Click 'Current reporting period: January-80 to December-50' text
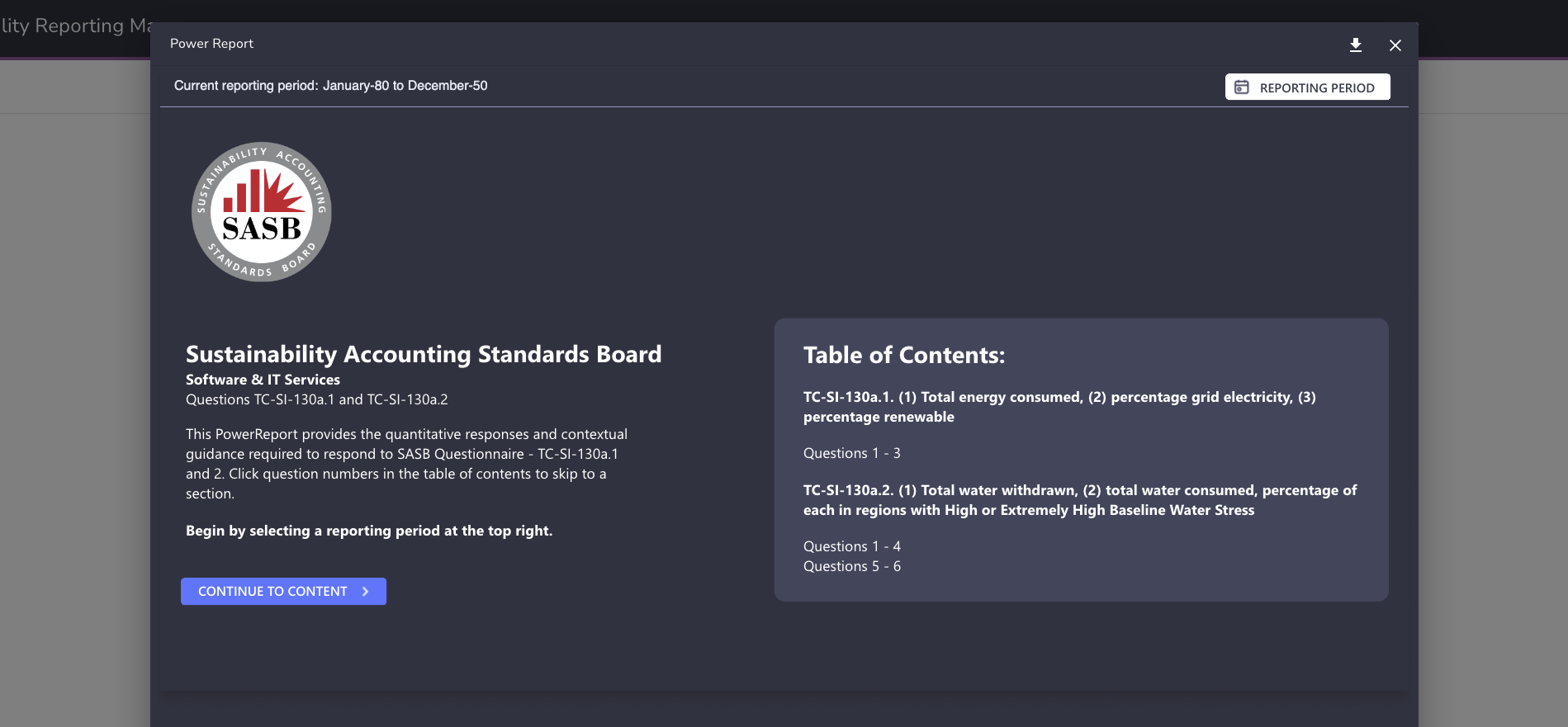 tap(330, 86)
